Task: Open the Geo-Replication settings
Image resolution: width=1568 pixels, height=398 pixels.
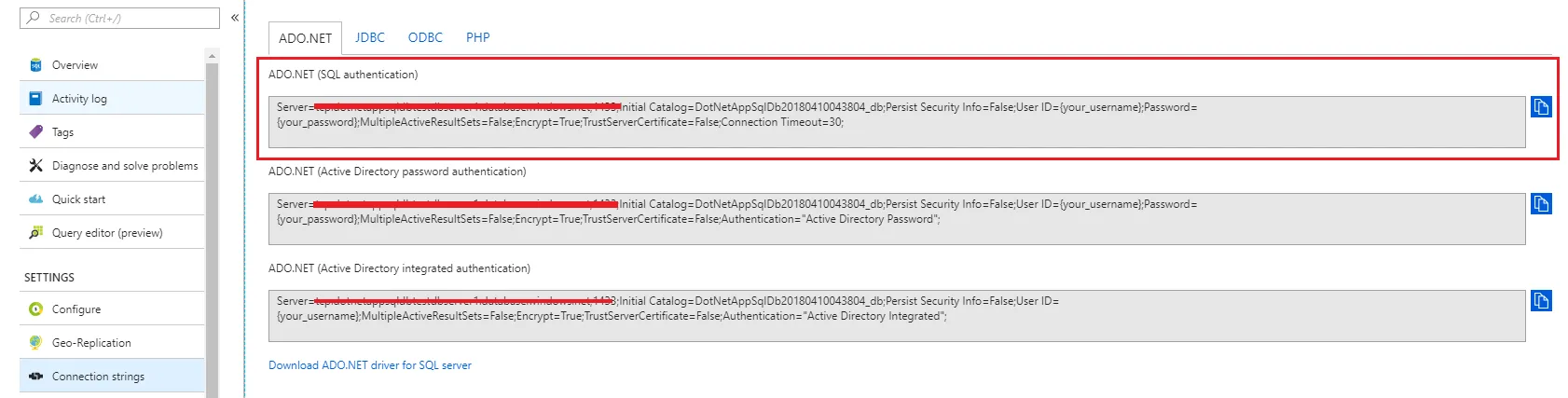Action: point(112,343)
